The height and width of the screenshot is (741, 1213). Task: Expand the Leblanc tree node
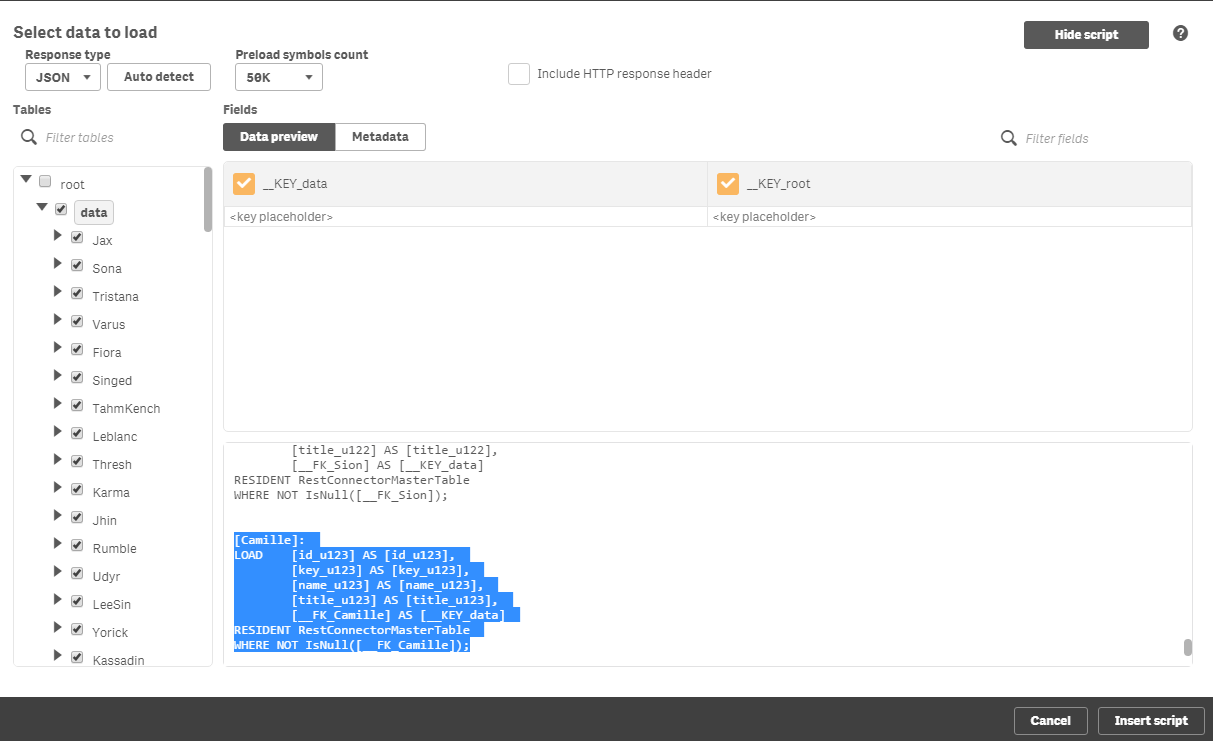coord(57,431)
